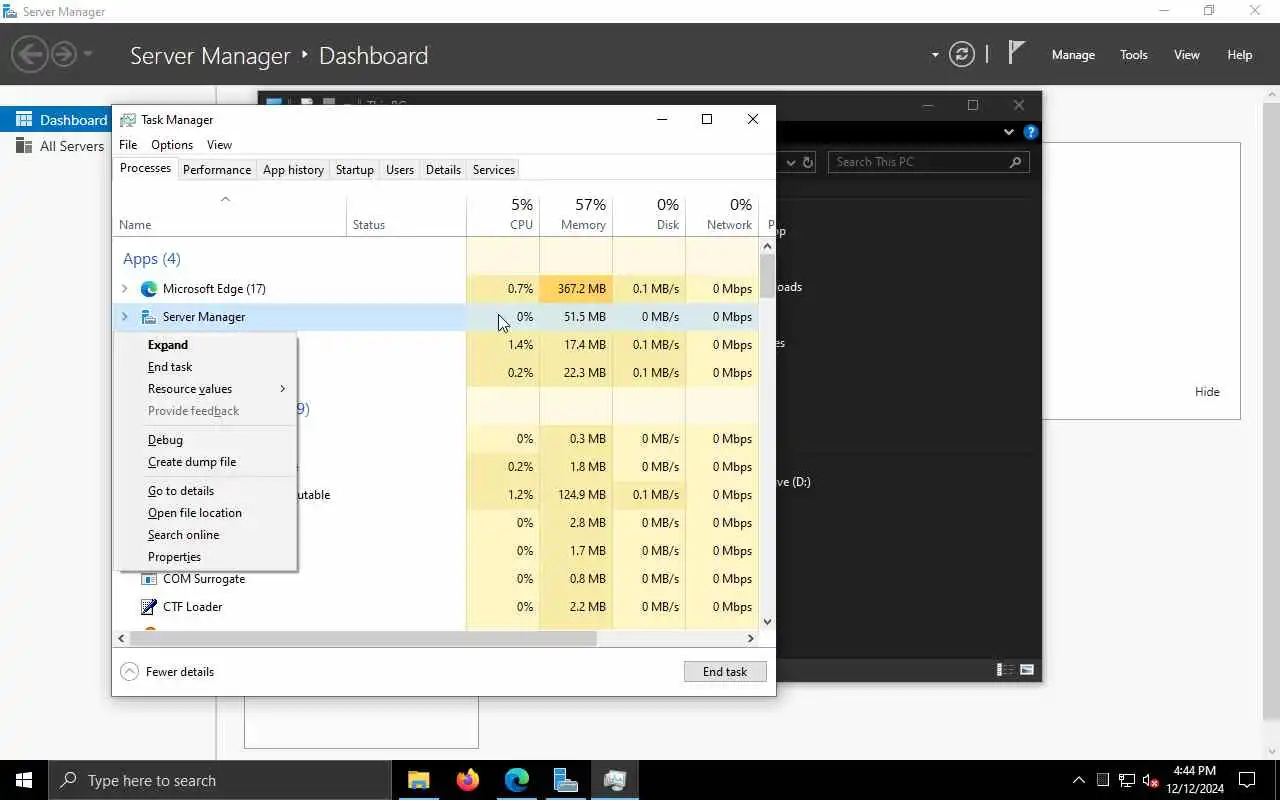Screen dimensions: 1280x800
Task: Click the Task Manager vertical scrollbar thumb
Action: tap(767, 277)
